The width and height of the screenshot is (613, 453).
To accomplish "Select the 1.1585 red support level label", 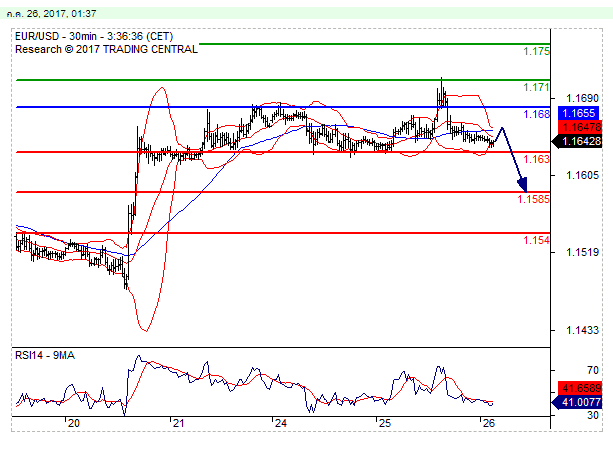I will tap(533, 199).
